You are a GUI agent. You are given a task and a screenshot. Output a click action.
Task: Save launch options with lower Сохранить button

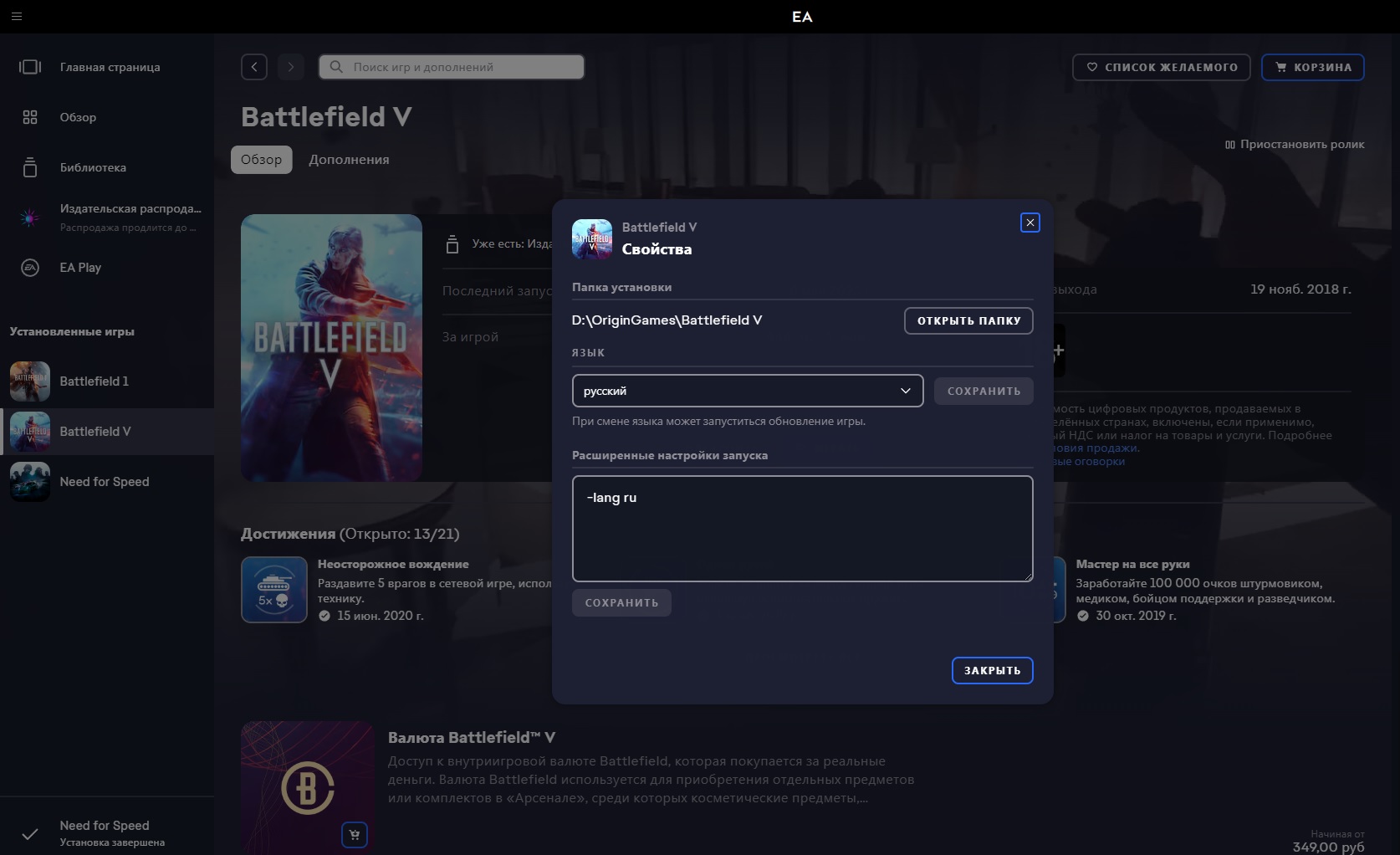point(621,602)
